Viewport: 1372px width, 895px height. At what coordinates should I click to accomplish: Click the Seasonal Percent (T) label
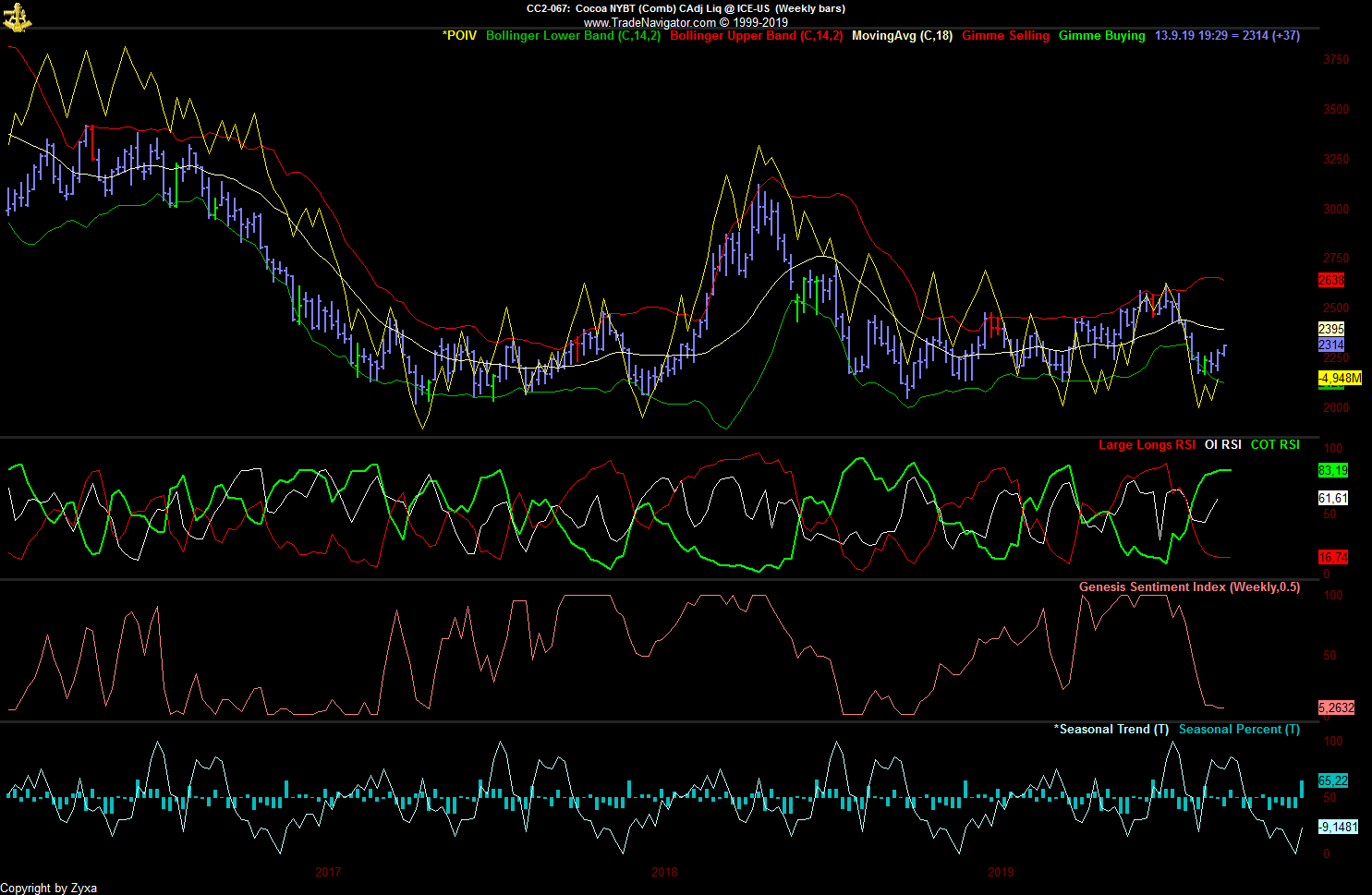point(1239,730)
